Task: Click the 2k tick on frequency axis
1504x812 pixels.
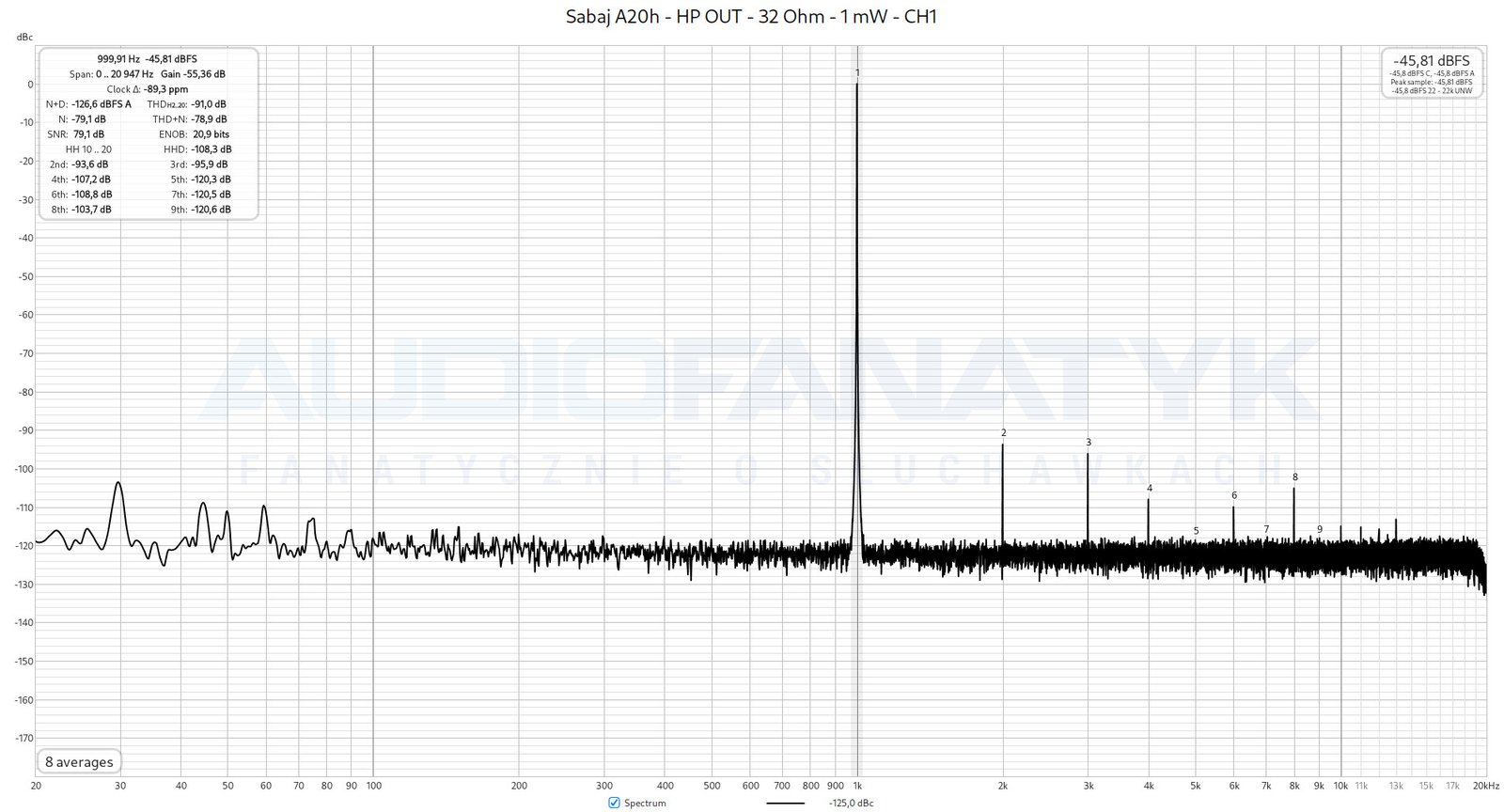Action: (1003, 786)
